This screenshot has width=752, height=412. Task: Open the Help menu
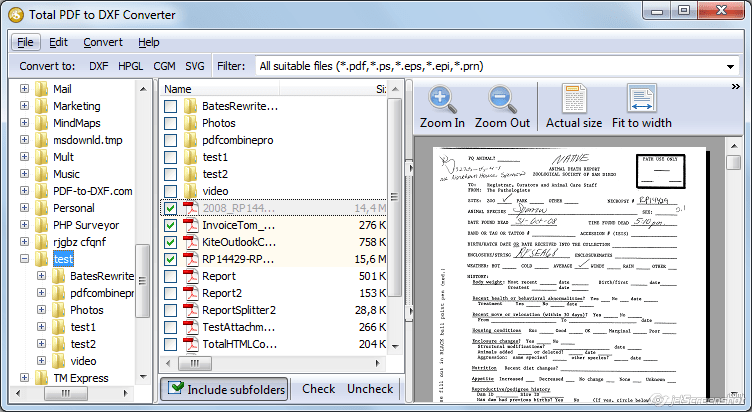coord(149,42)
